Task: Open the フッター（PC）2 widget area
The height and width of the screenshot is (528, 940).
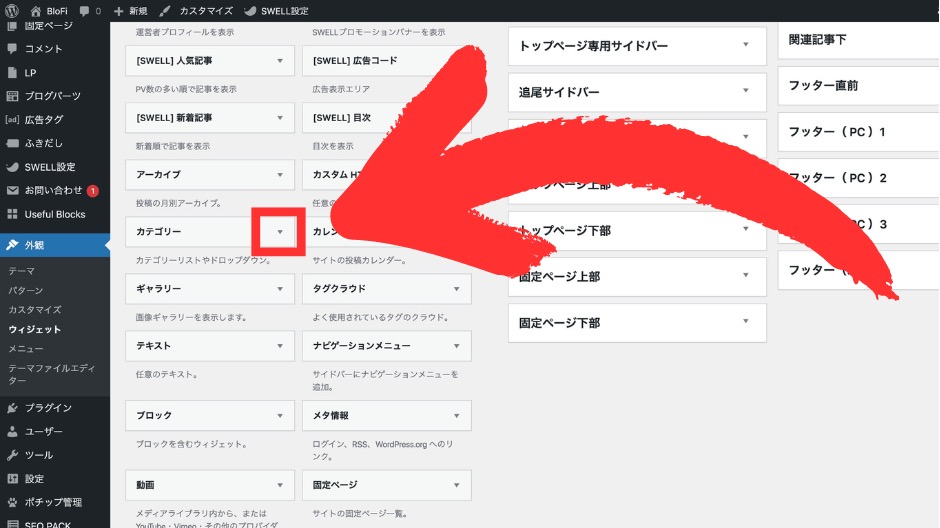Action: pos(858,177)
